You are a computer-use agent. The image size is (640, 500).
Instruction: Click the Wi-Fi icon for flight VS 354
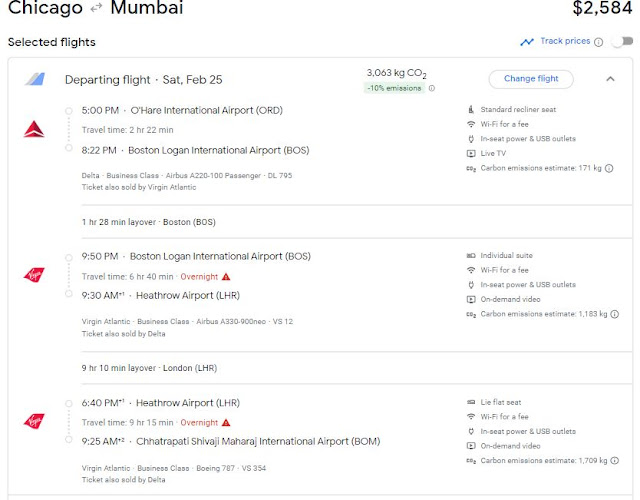[x=471, y=417]
